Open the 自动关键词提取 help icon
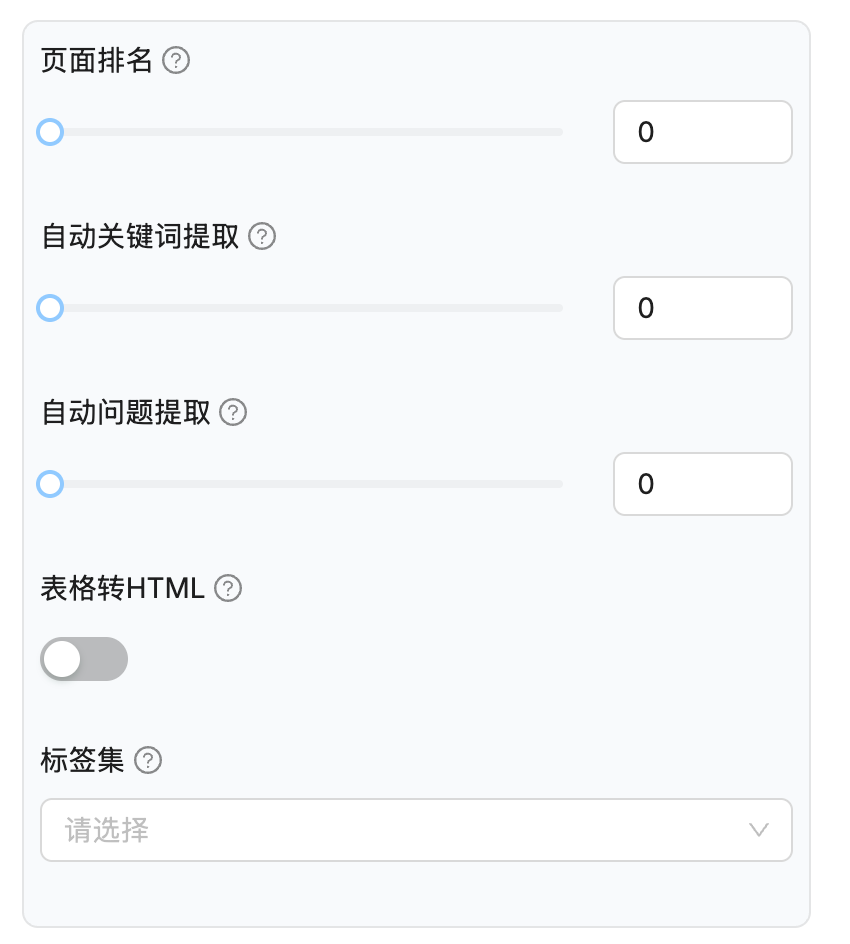 pyautogui.click(x=261, y=237)
